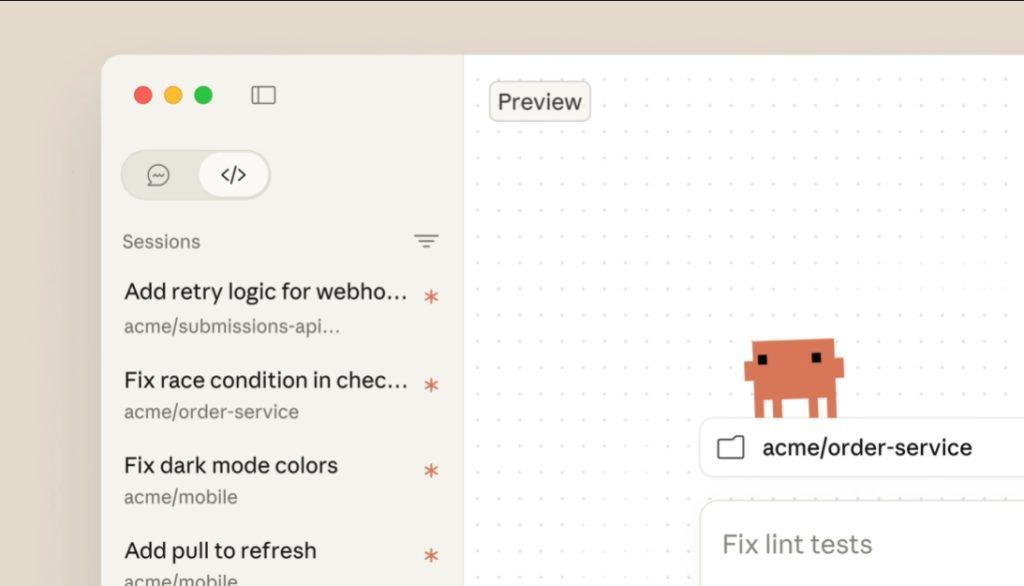
Task: Select Fix race condition session
Action: [266, 381]
